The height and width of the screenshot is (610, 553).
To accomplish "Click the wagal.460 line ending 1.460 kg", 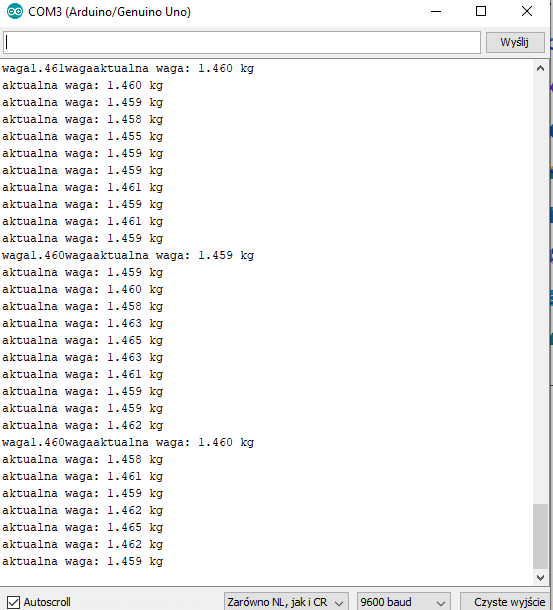I will pyautogui.click(x=128, y=443).
